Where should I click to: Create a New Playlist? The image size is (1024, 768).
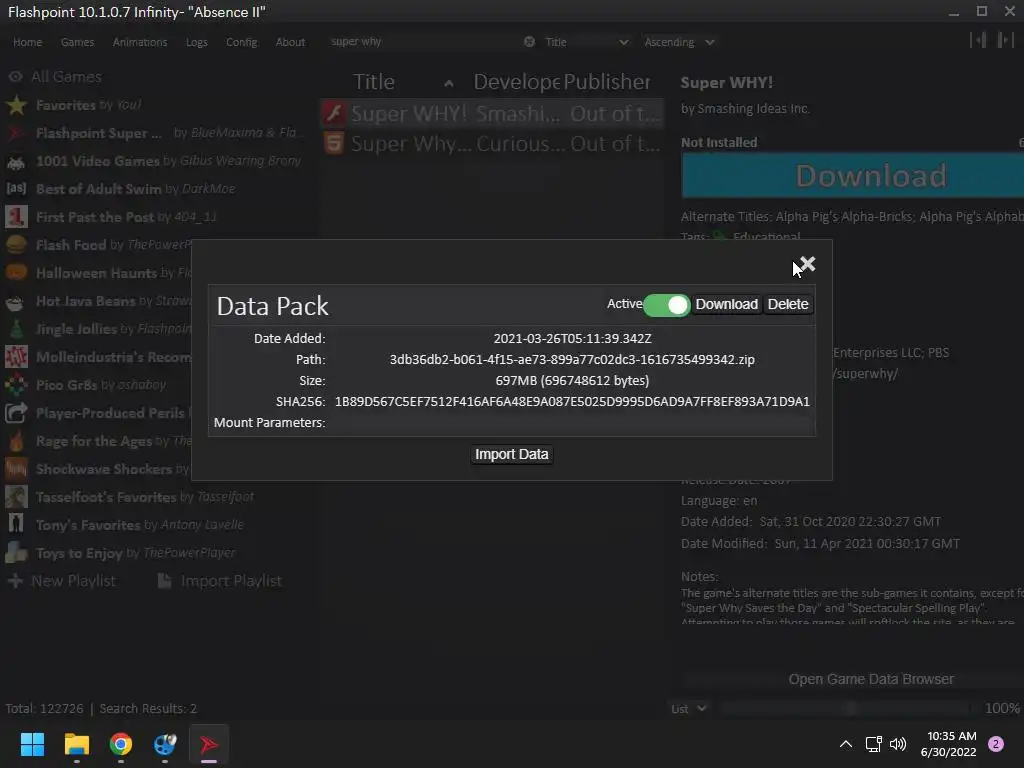[x=61, y=581]
